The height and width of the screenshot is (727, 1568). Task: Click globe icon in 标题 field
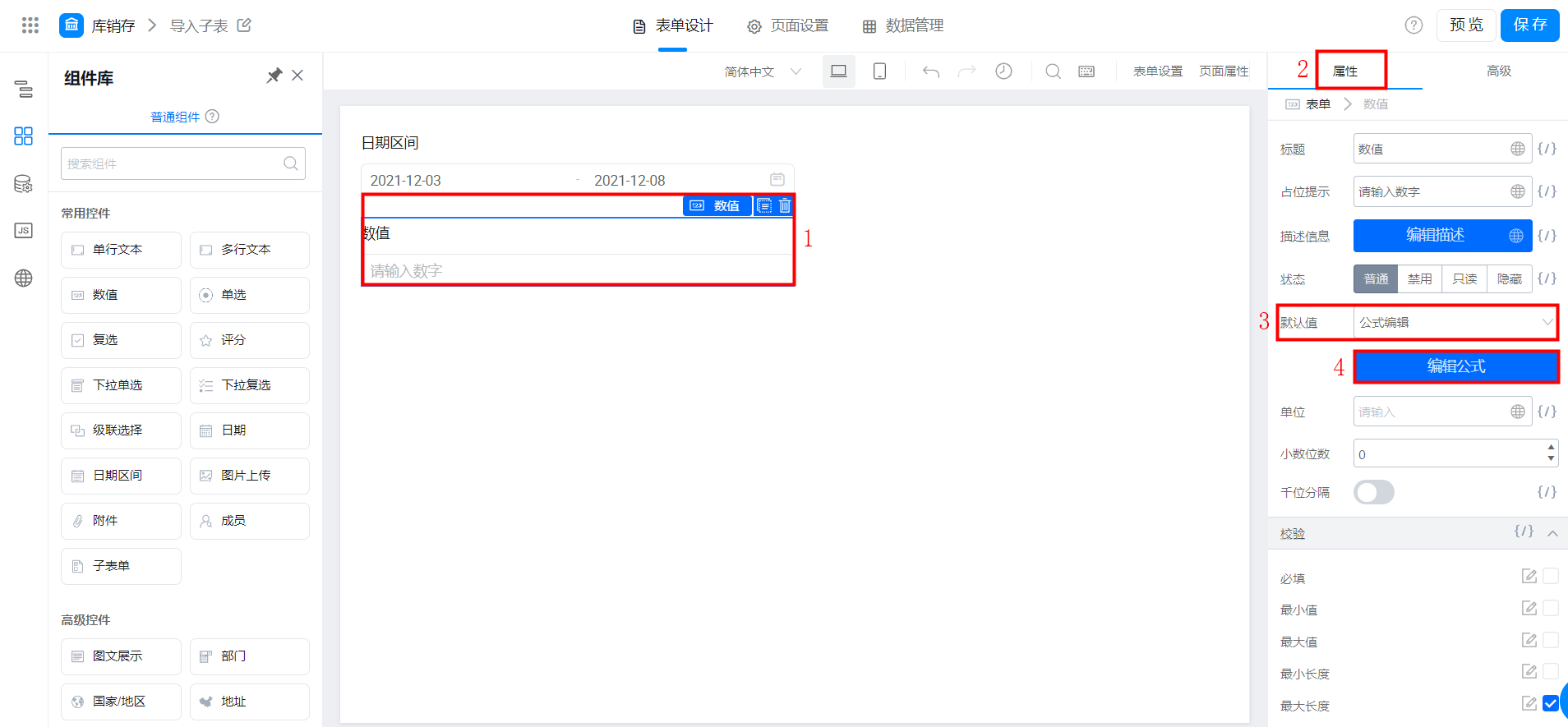pos(1518,149)
